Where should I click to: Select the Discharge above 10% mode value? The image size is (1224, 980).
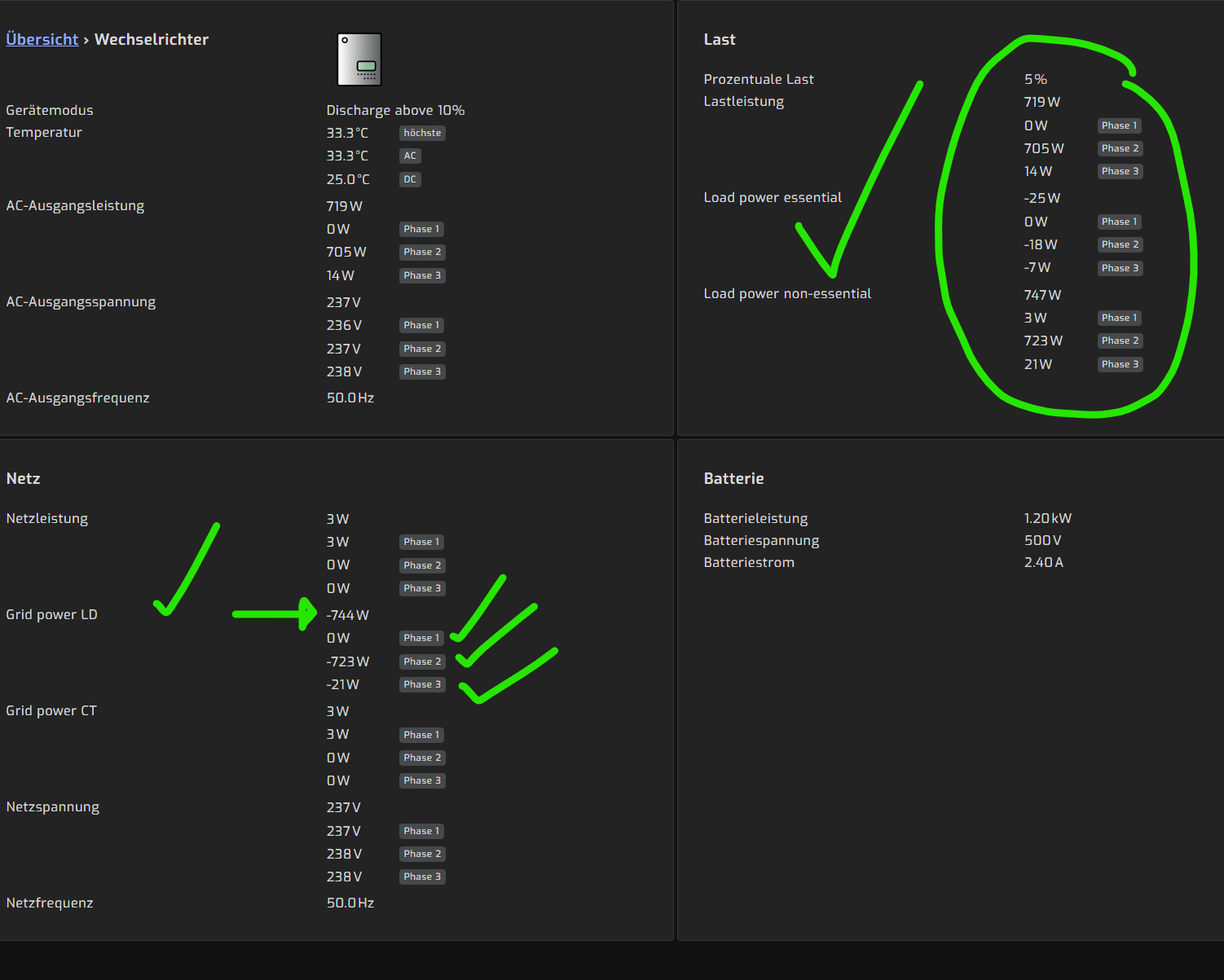pyautogui.click(x=395, y=110)
